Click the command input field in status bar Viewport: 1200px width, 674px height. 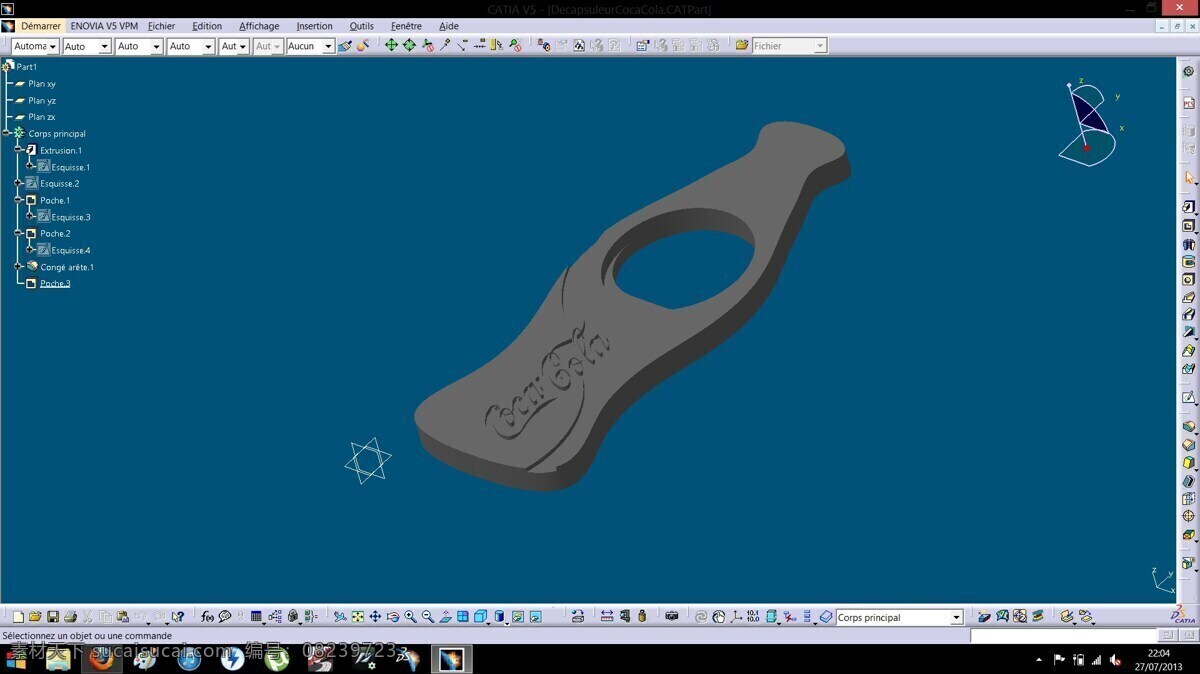(x=1063, y=636)
